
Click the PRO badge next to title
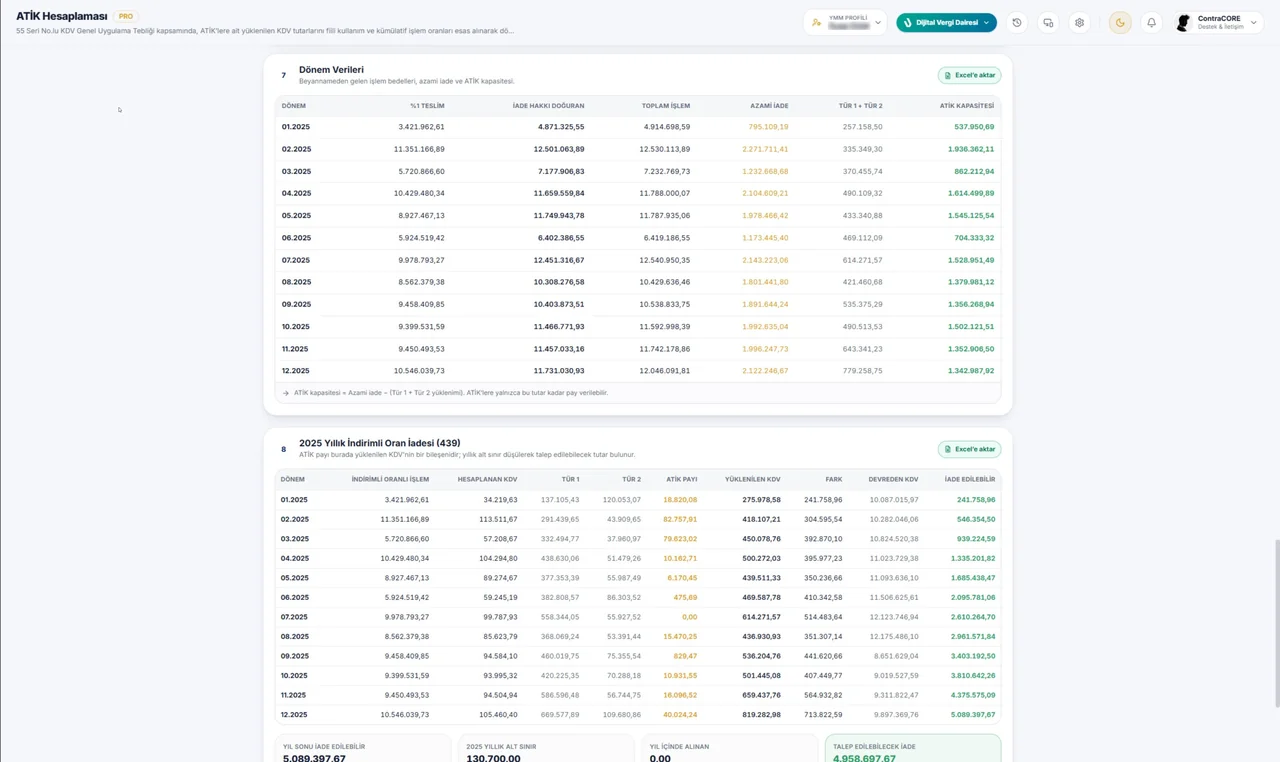pos(125,16)
